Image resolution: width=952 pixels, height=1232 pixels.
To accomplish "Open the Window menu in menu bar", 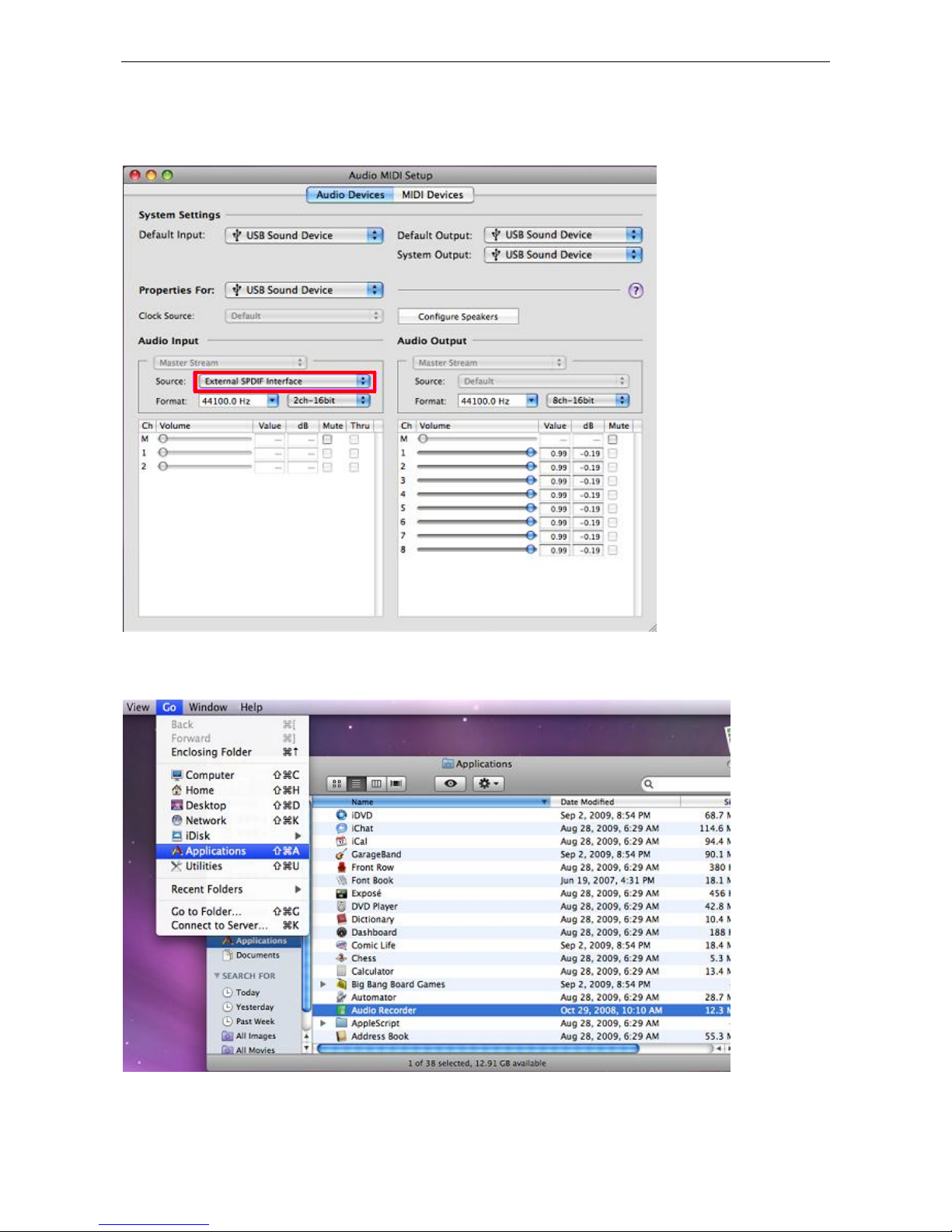I will click(208, 707).
